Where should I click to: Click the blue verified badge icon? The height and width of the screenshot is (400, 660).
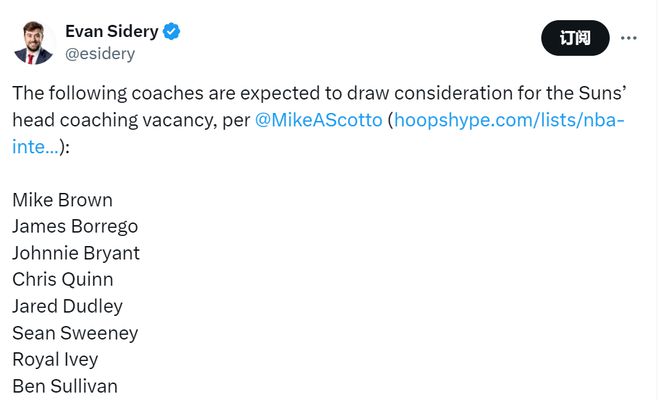coord(172,32)
